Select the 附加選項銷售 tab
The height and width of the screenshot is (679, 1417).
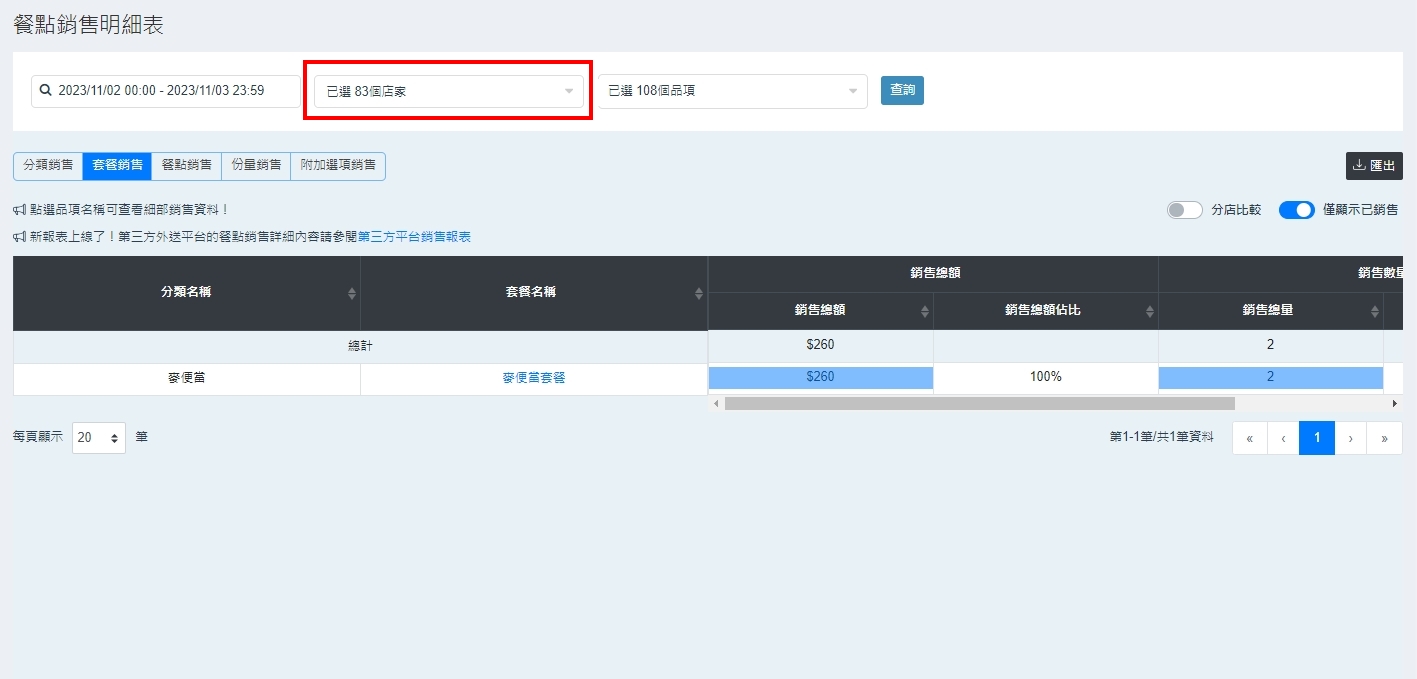click(338, 166)
